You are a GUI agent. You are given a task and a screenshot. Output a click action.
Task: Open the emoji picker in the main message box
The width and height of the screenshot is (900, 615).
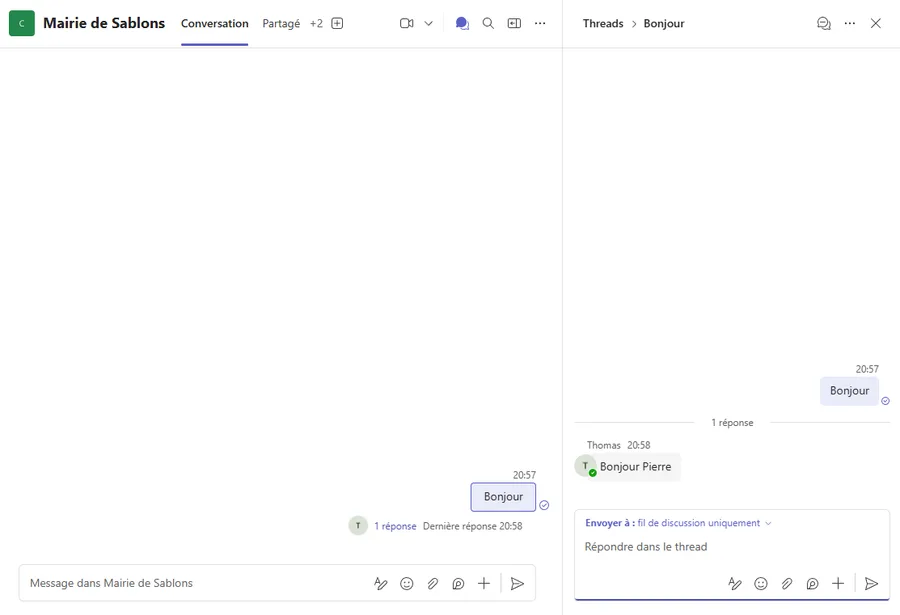point(406,583)
